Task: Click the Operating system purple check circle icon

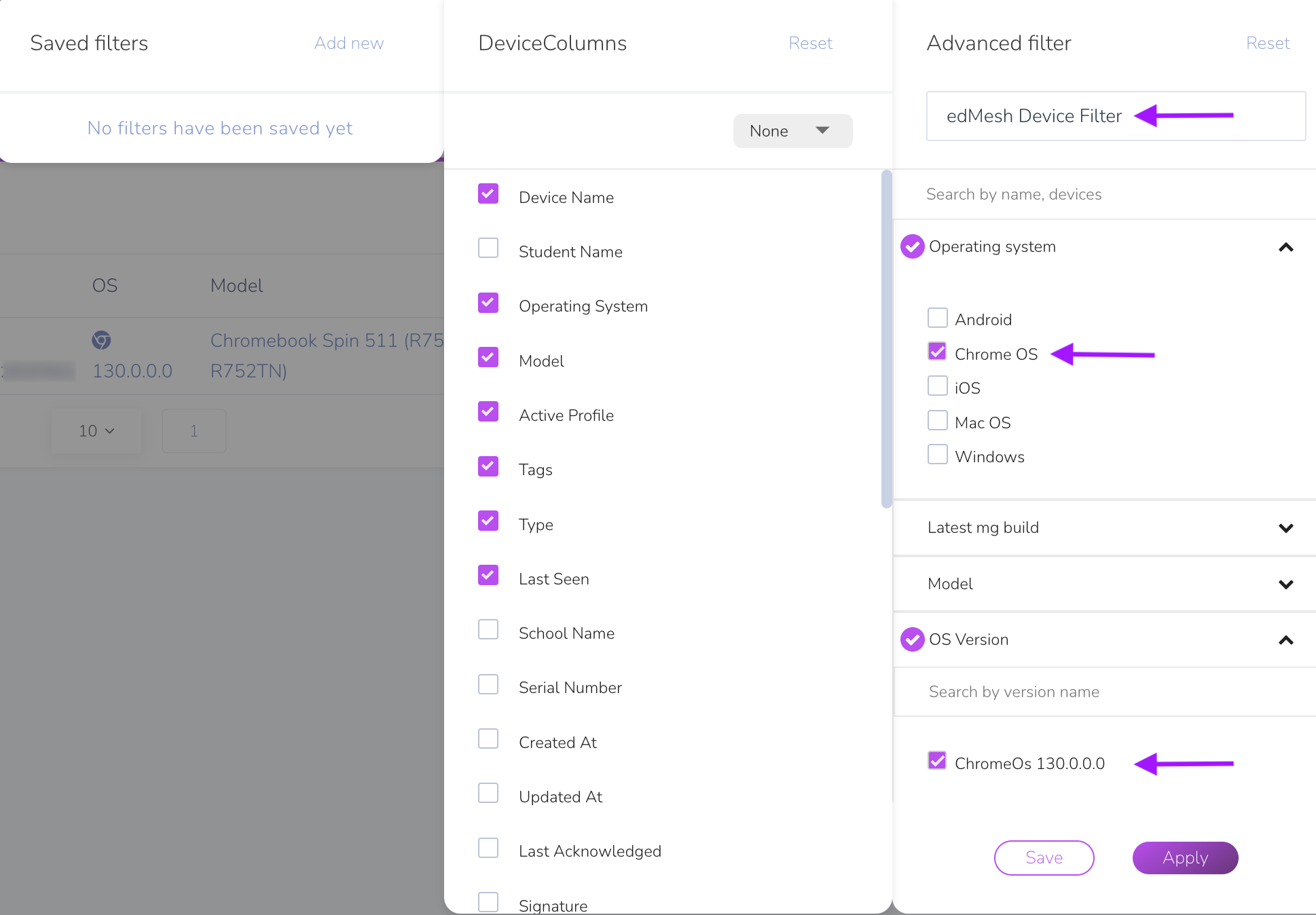Action: [912, 246]
